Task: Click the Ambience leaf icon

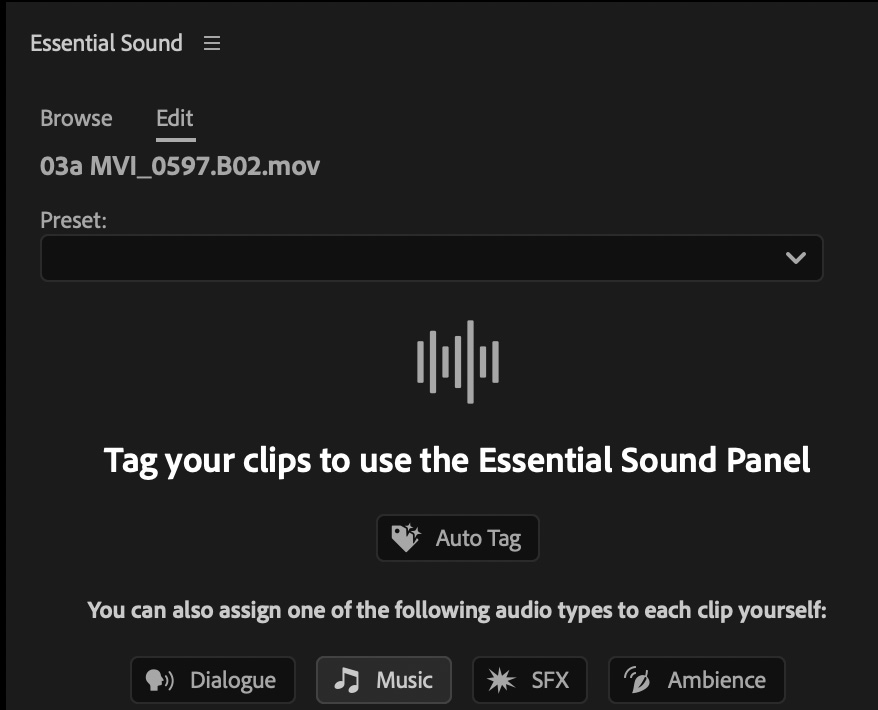Action: (637, 681)
